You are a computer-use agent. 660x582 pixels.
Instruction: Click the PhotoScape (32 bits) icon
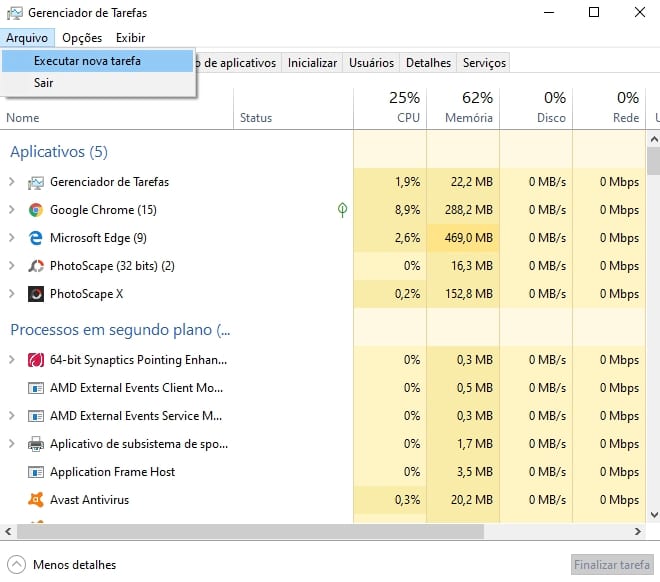(36, 266)
